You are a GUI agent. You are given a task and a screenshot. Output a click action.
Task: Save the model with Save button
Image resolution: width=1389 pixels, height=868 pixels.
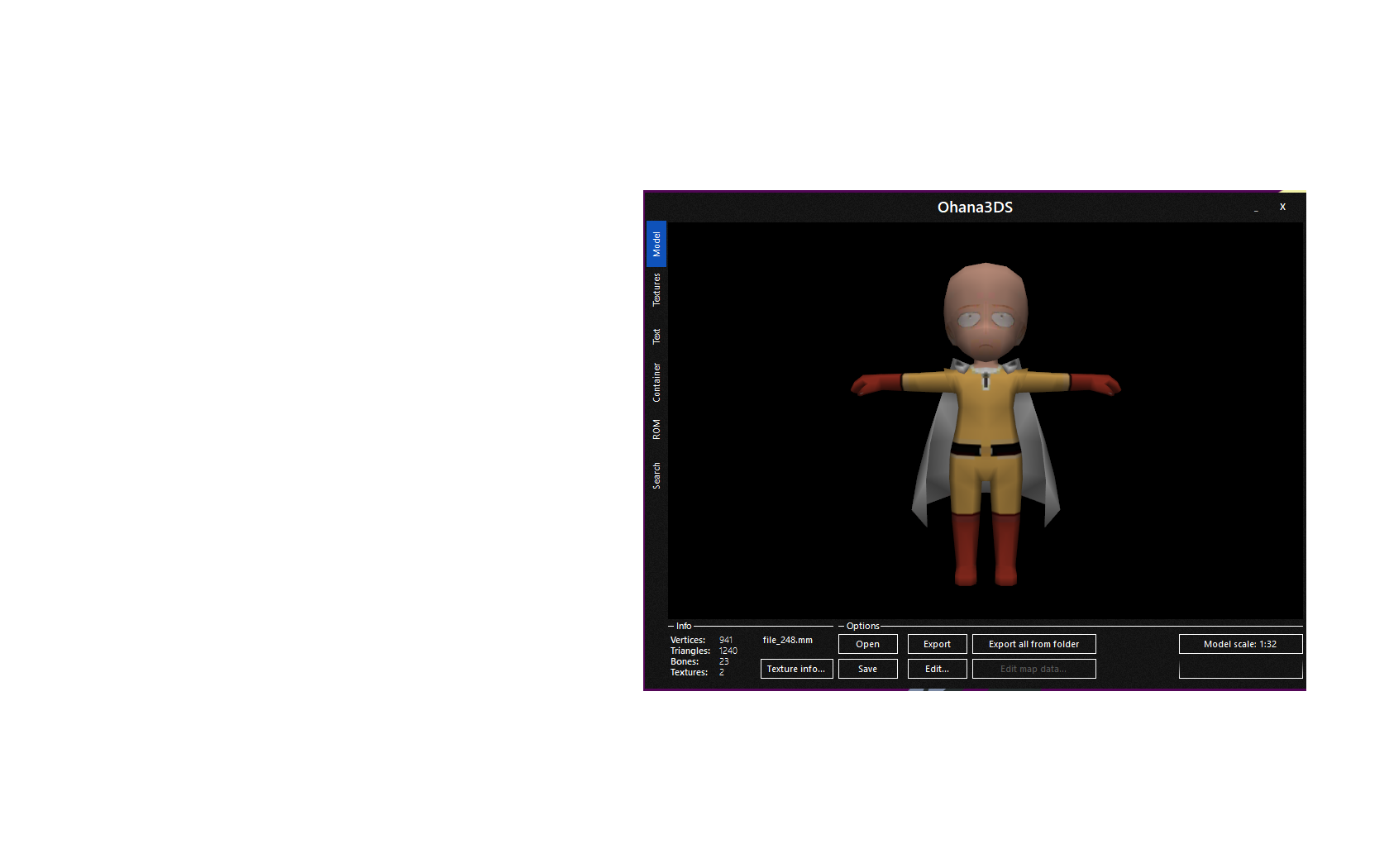click(868, 669)
